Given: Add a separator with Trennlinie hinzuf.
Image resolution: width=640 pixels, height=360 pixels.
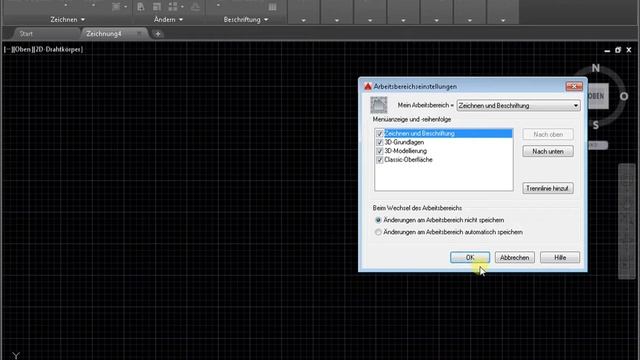Looking at the screenshot, I should pos(548,188).
